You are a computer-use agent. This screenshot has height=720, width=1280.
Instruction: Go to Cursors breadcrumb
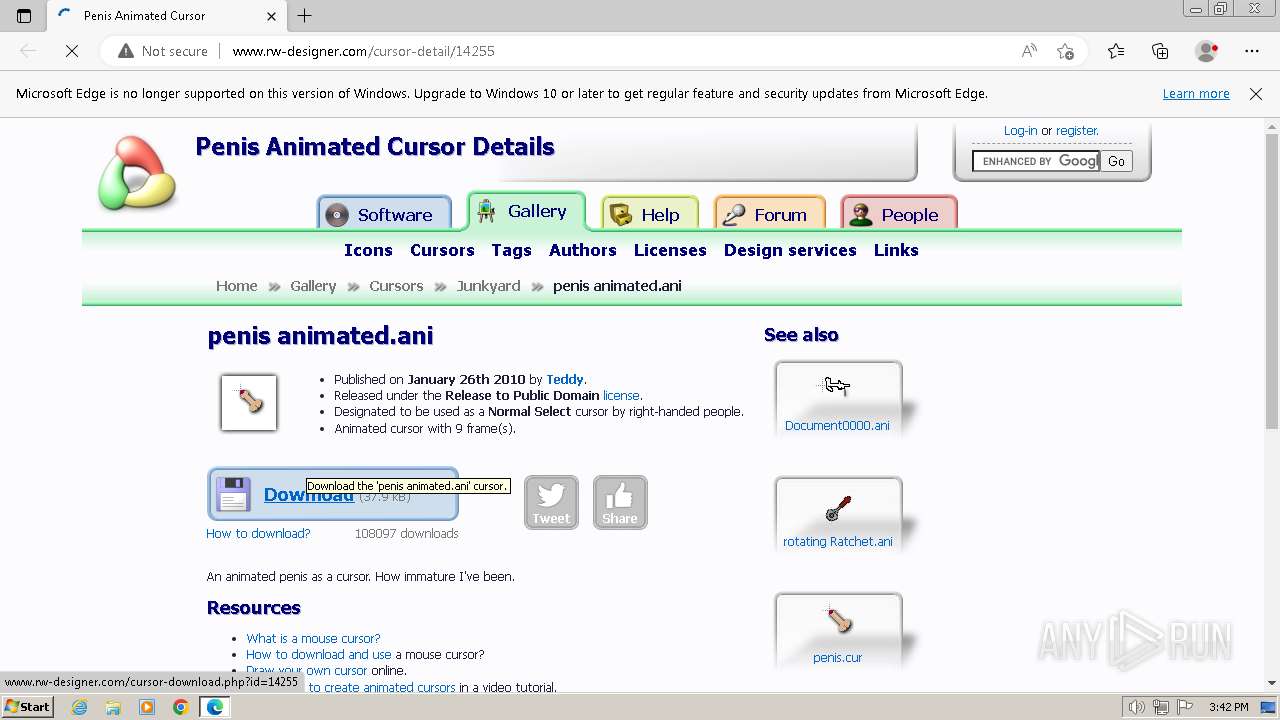[x=396, y=286]
